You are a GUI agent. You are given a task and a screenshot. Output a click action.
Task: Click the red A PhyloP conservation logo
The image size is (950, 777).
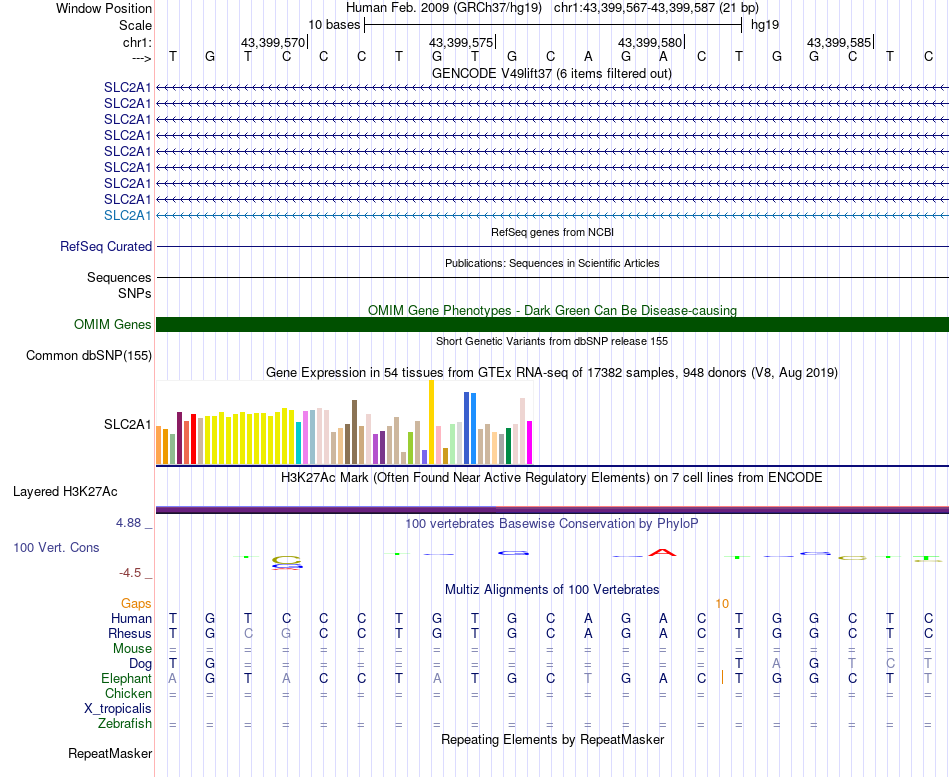point(662,552)
